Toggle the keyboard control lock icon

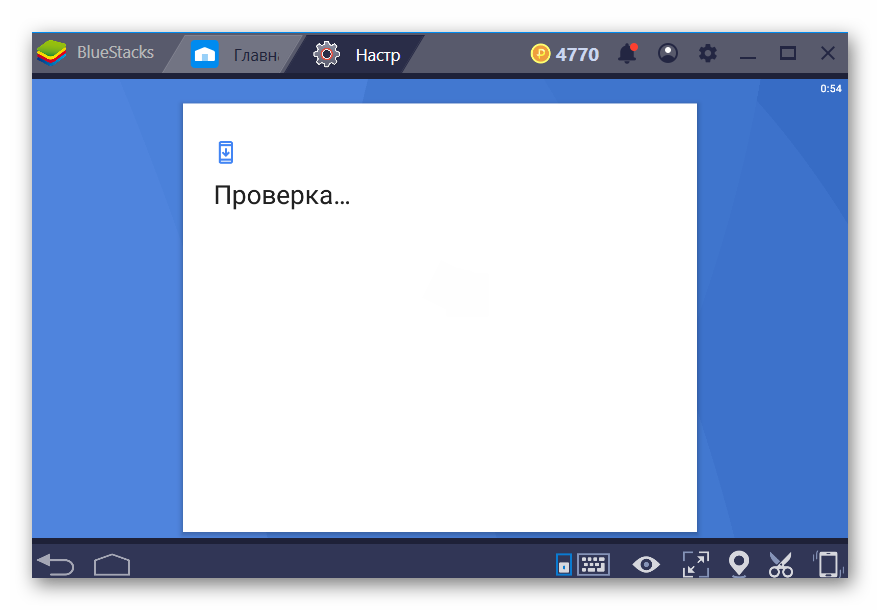tap(563, 565)
